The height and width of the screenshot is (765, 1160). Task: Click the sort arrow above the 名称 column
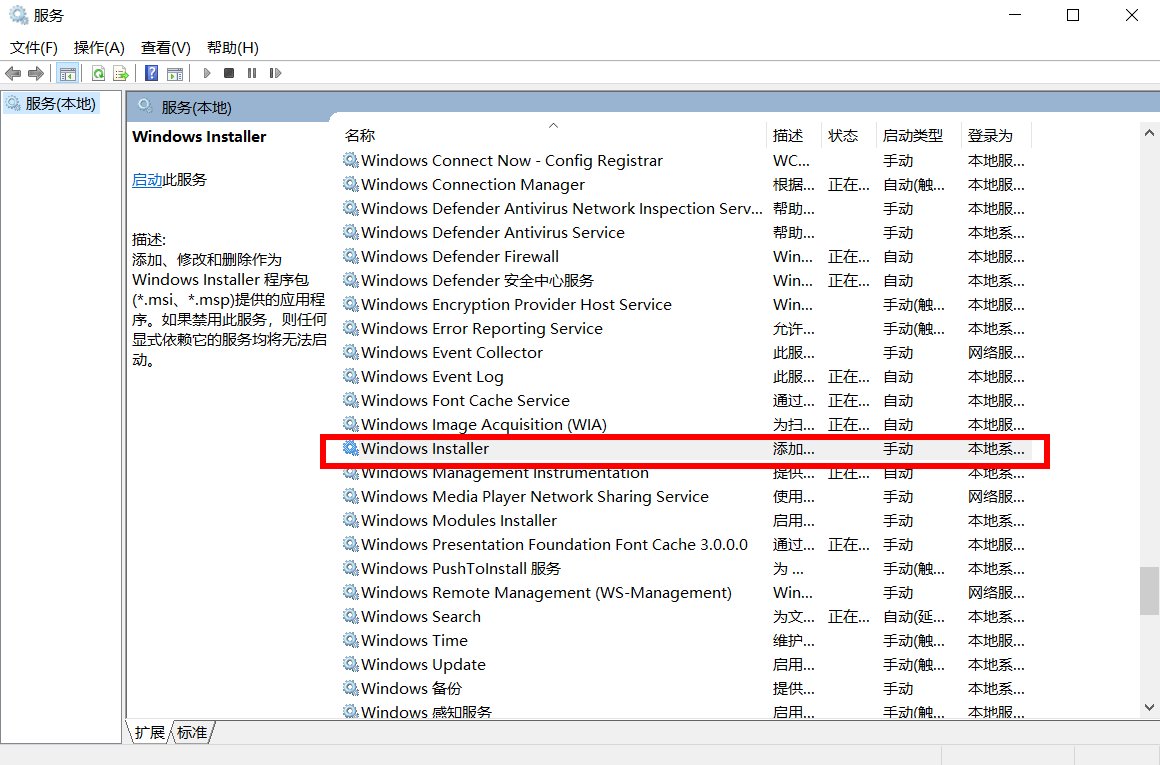coord(553,124)
